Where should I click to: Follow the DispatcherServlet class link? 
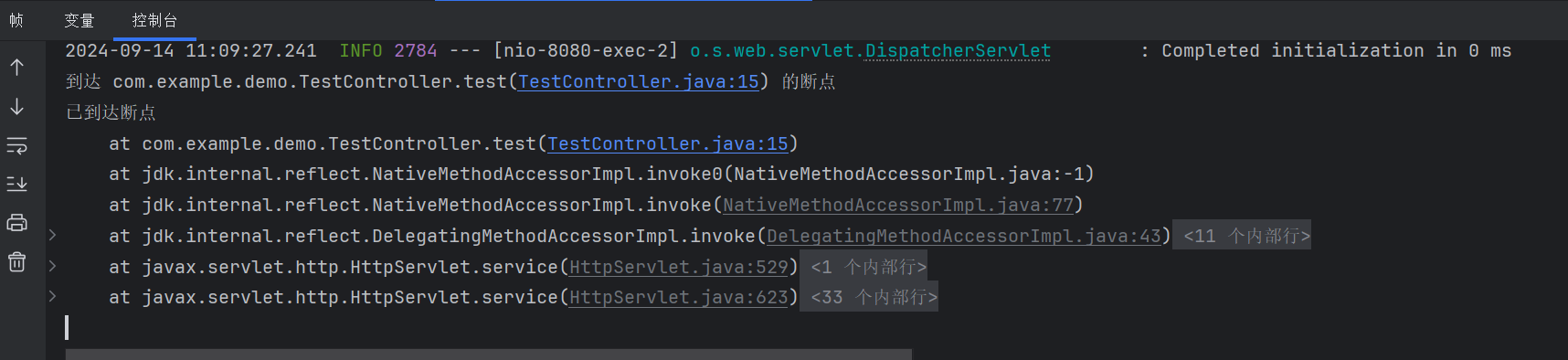[958, 51]
